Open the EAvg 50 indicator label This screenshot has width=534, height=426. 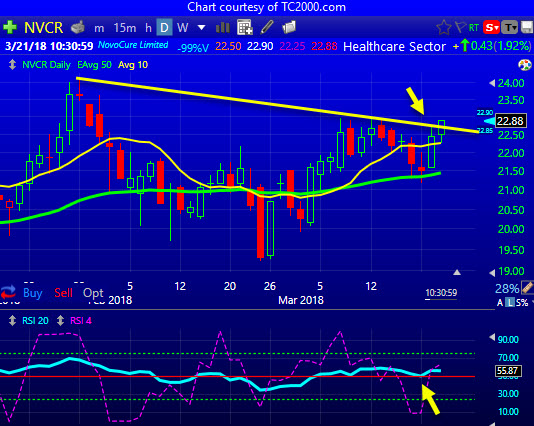[x=94, y=65]
